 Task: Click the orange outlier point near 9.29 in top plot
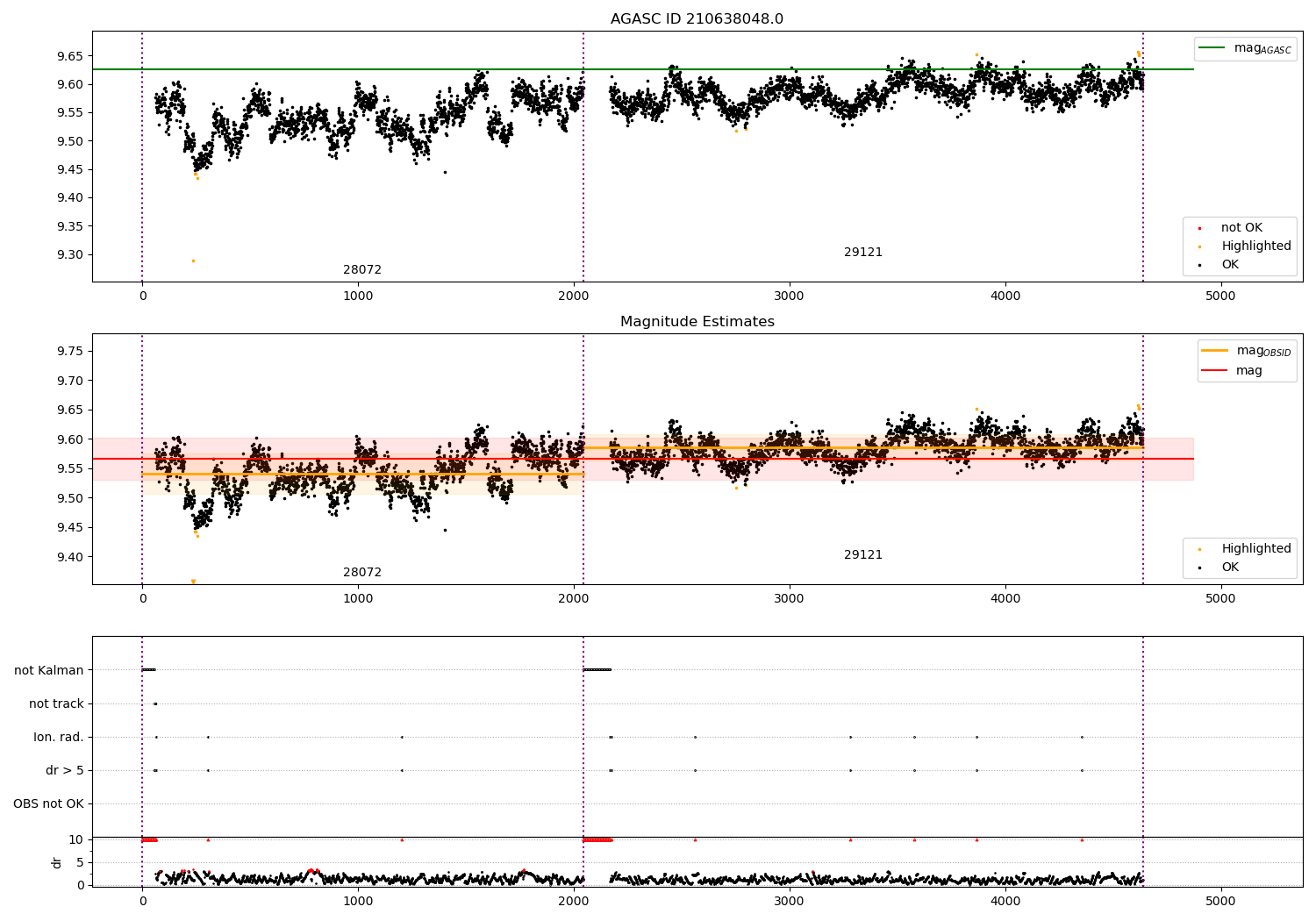click(x=193, y=261)
